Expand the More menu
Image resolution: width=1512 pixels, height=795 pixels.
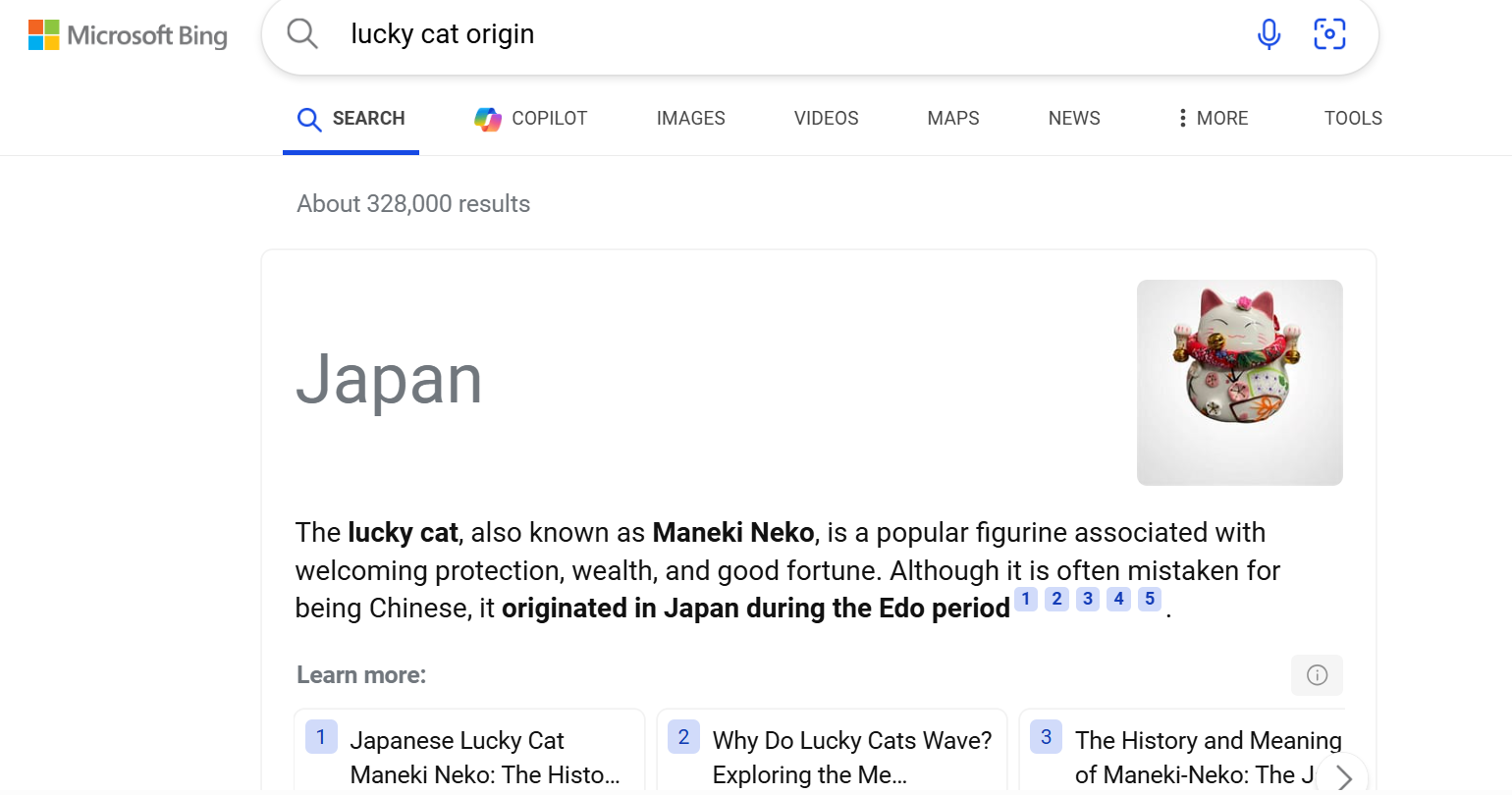[x=1213, y=119]
